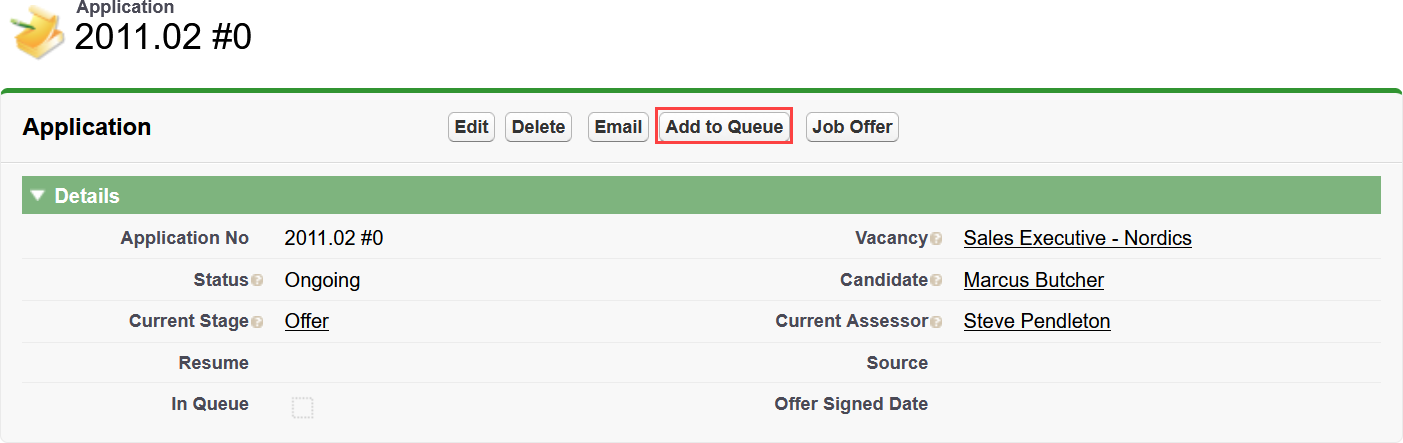Open the Sales Executive - Nordics vacancy link
Screen dimensions: 1403x443
[1077, 238]
